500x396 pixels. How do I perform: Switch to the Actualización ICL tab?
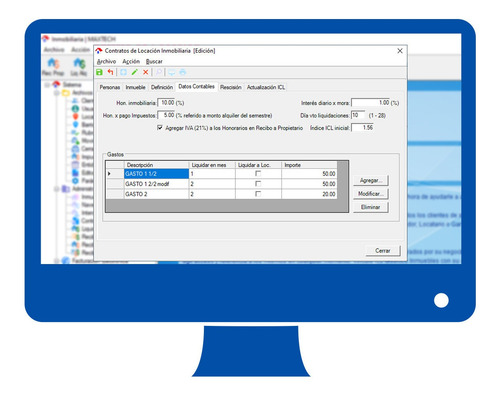pyautogui.click(x=266, y=87)
